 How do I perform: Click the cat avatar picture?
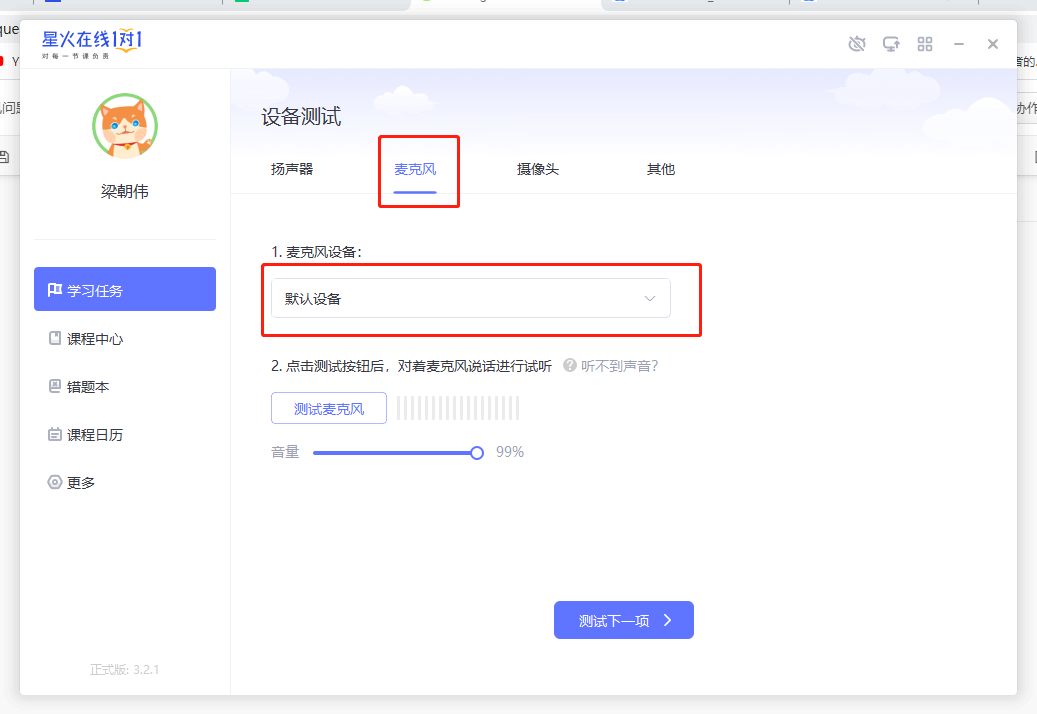pyautogui.click(x=125, y=126)
